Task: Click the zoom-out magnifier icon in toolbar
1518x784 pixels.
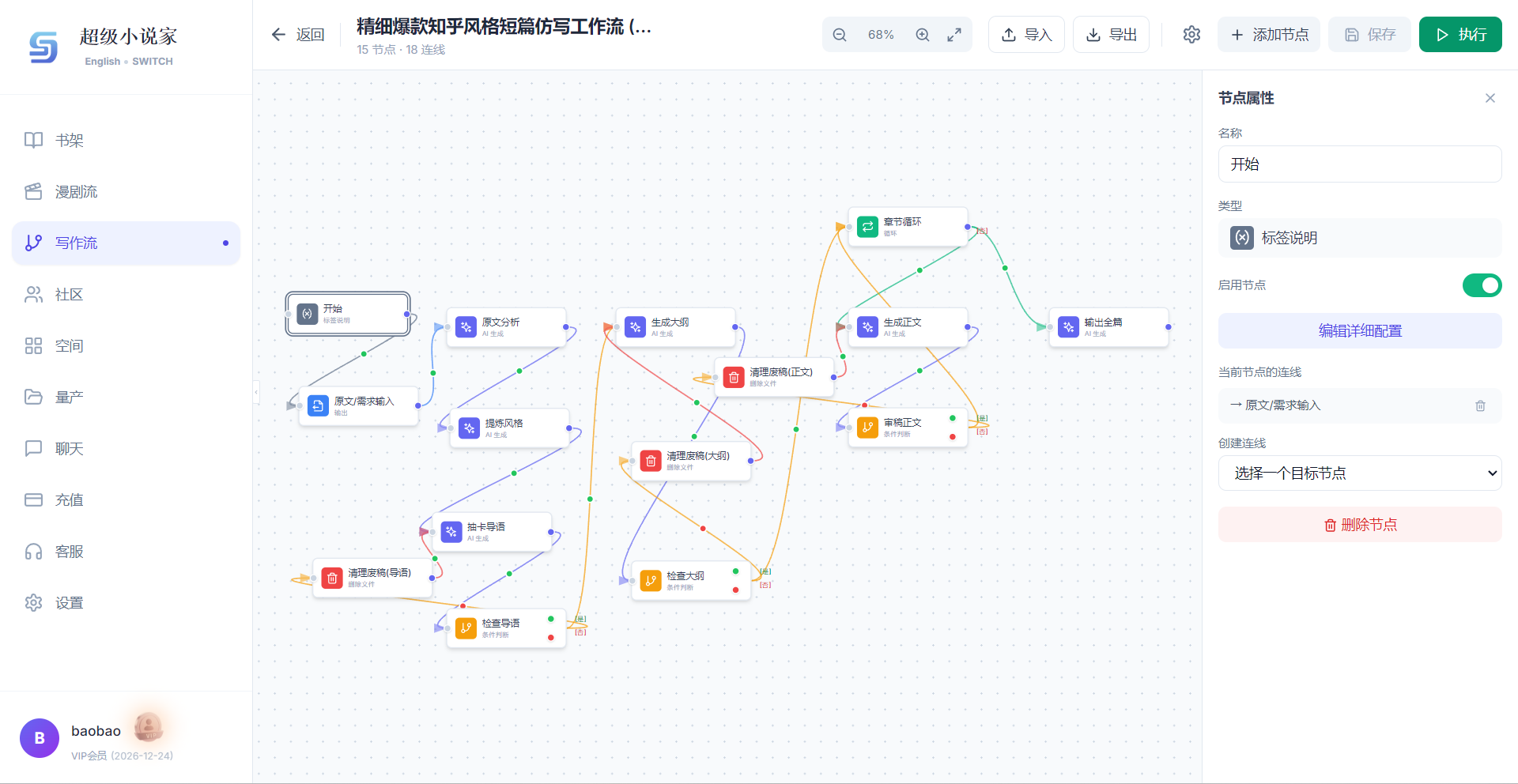Action: click(x=840, y=35)
